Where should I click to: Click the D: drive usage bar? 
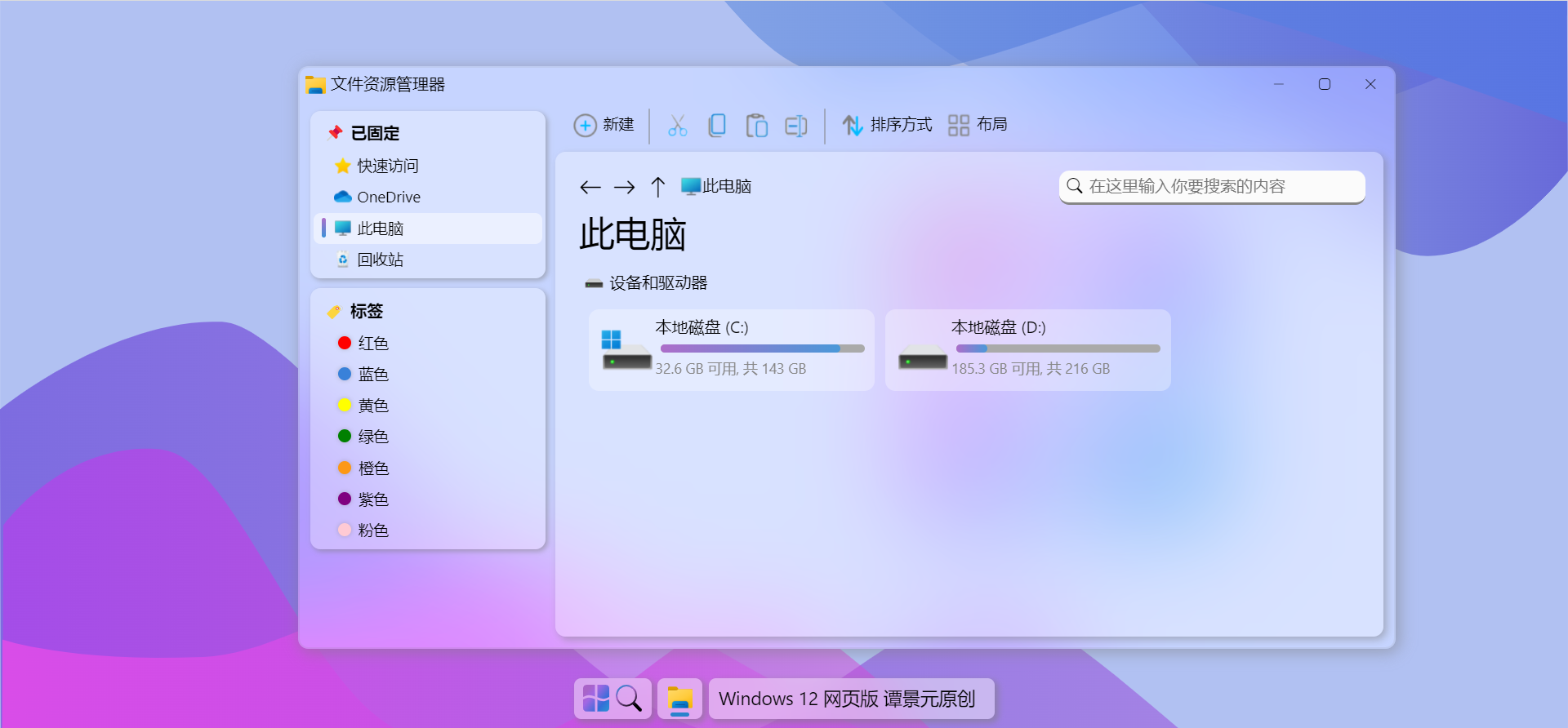click(1058, 348)
